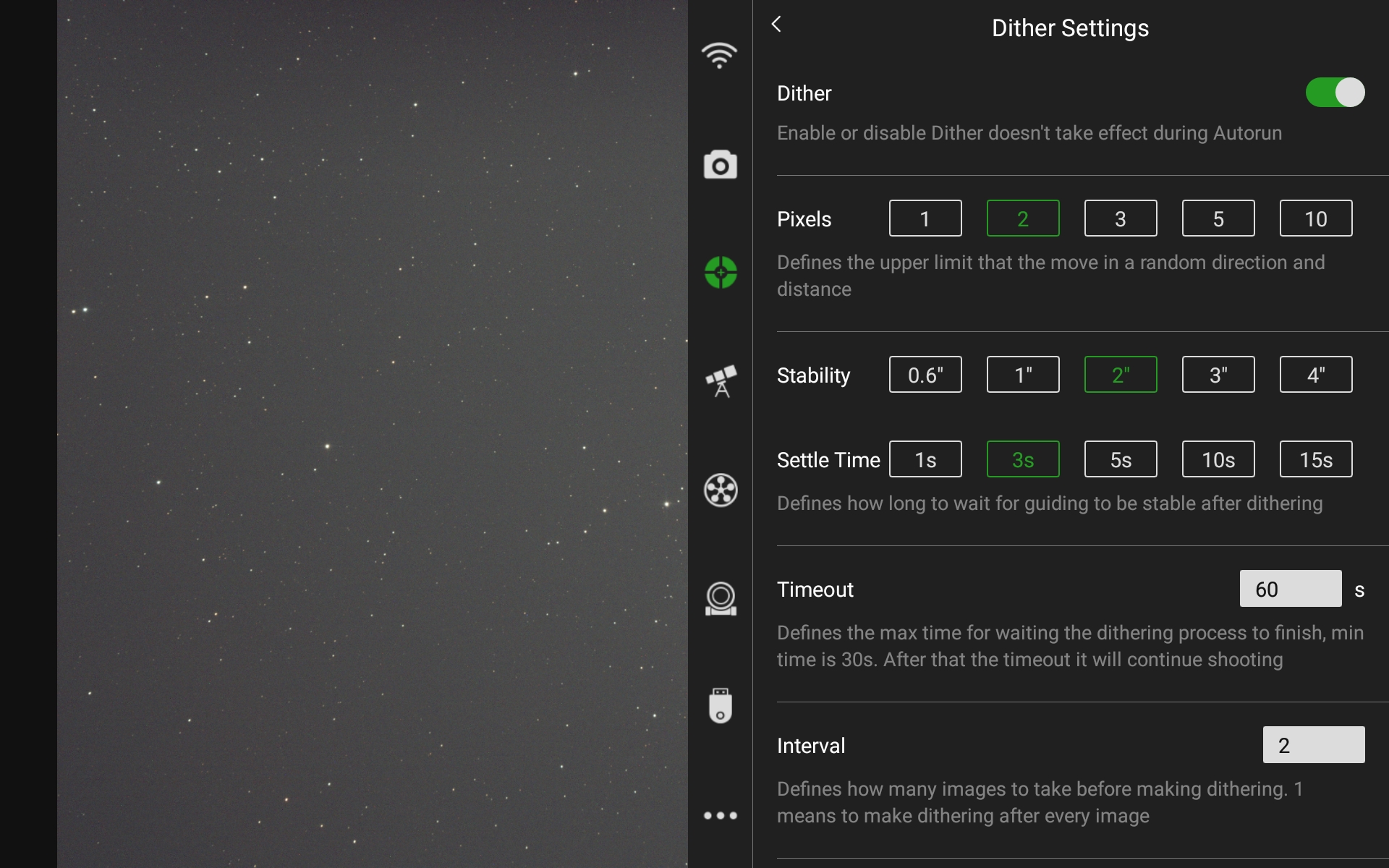Viewport: 1389px width, 868px height.
Task: Choose Stability 0.6" option
Action: point(925,375)
